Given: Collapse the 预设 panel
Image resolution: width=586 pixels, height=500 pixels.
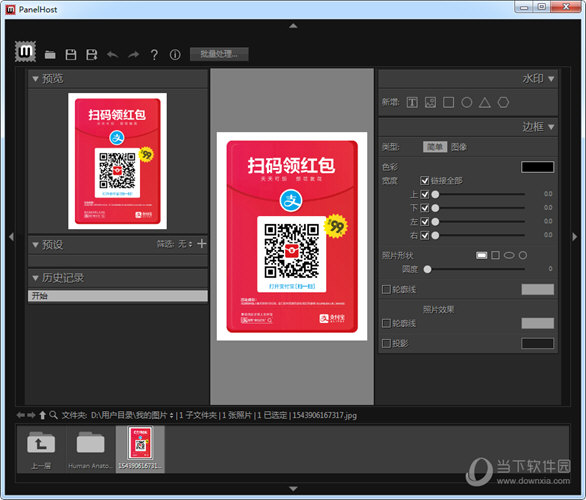Looking at the screenshot, I should (x=36, y=245).
